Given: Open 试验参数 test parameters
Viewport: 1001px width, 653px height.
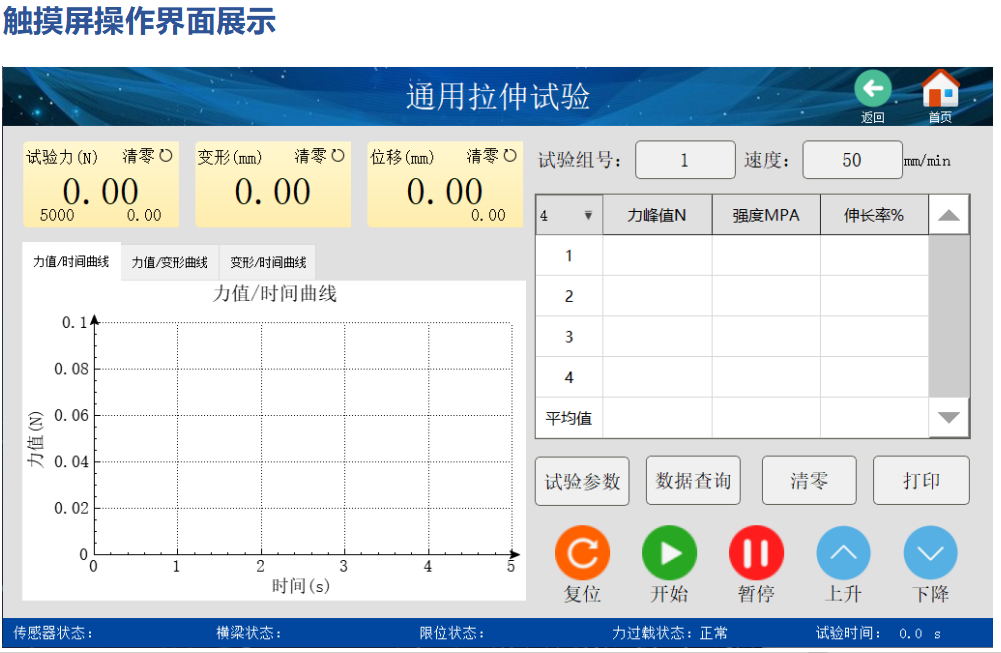Looking at the screenshot, I should [582, 481].
